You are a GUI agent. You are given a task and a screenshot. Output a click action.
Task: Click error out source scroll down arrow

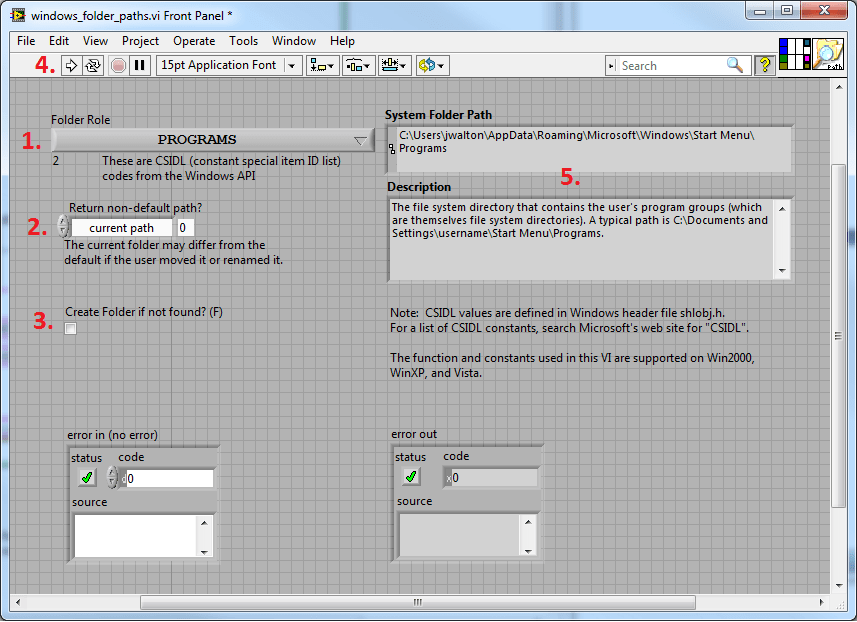click(528, 550)
